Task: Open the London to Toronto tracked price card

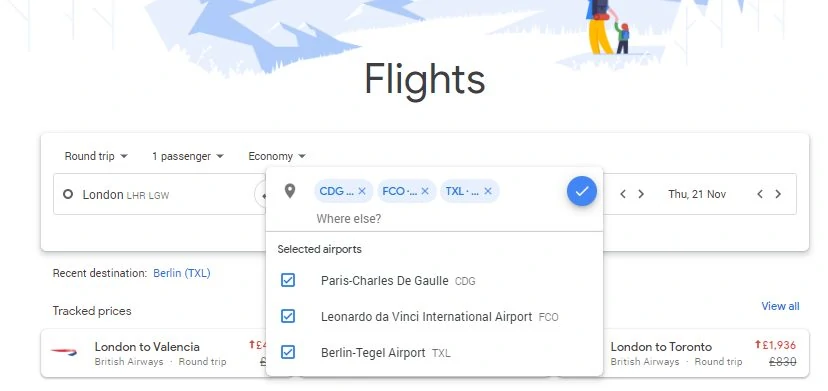Action: [684, 353]
